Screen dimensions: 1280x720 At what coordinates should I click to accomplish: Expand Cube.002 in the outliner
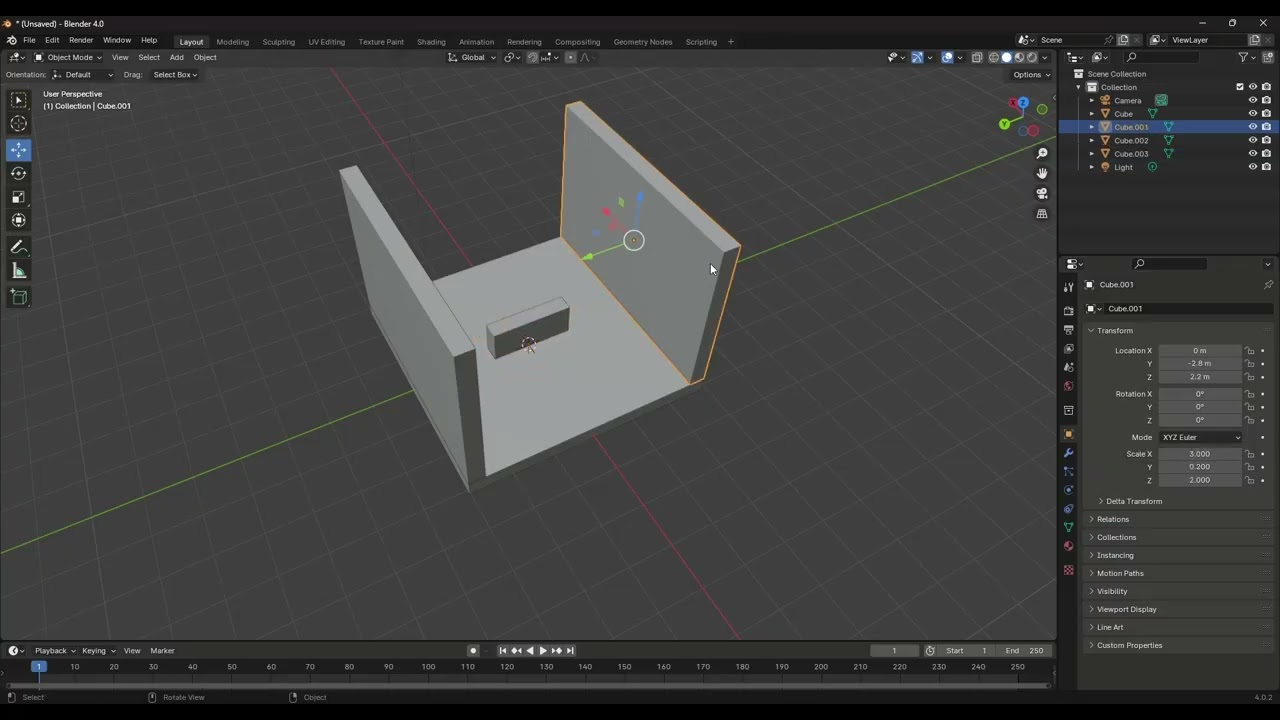(1091, 141)
